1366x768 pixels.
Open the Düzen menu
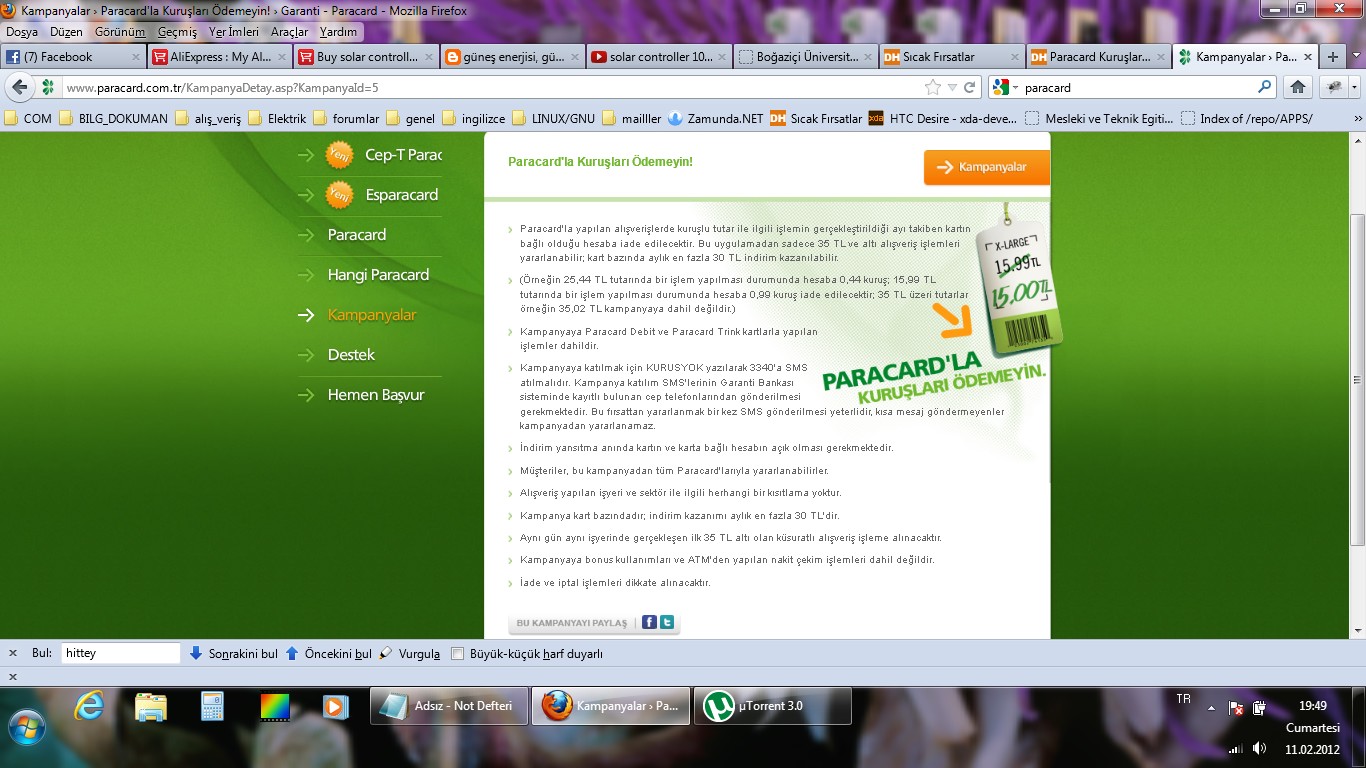(66, 32)
